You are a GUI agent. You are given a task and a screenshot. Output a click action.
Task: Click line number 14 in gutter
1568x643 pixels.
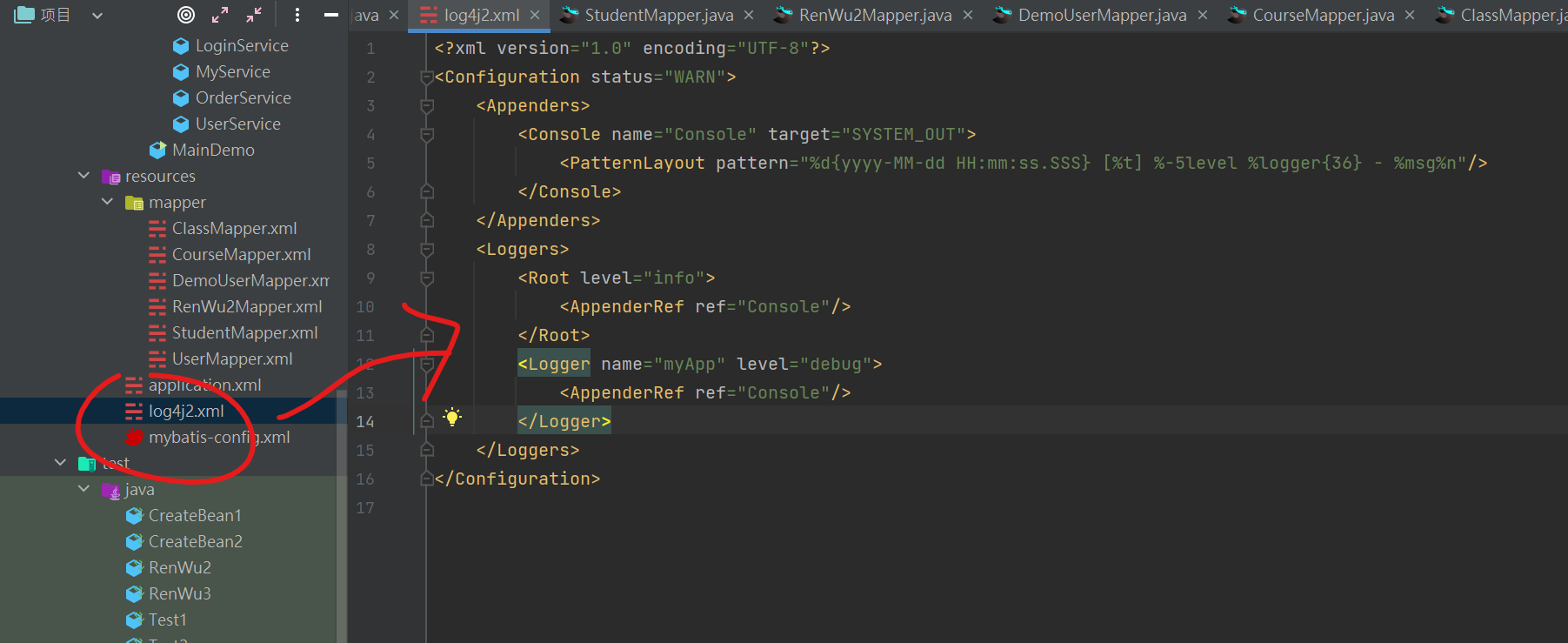click(365, 422)
